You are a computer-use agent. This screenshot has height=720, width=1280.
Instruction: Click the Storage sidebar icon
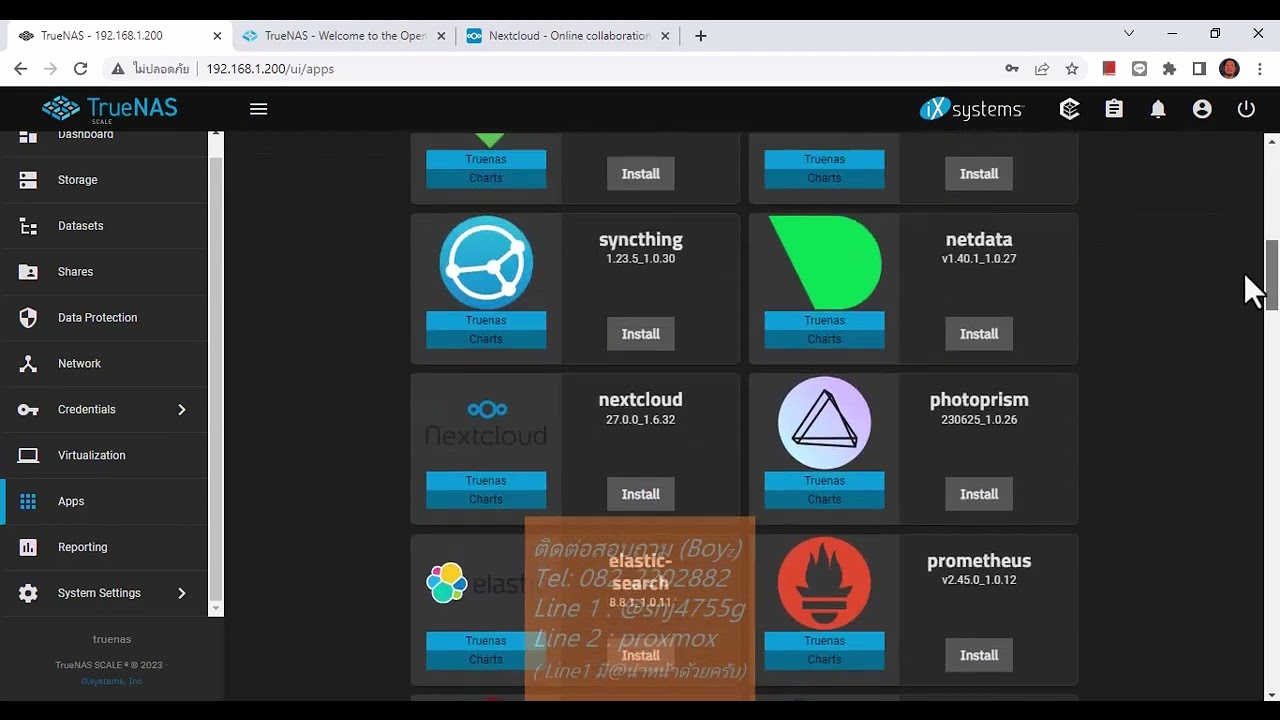tap(28, 180)
